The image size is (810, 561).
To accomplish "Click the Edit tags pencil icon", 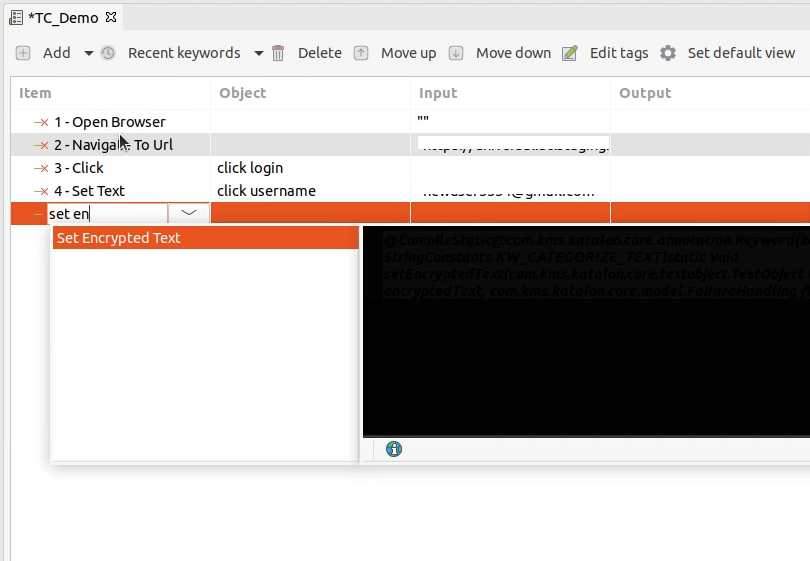I will tap(569, 53).
